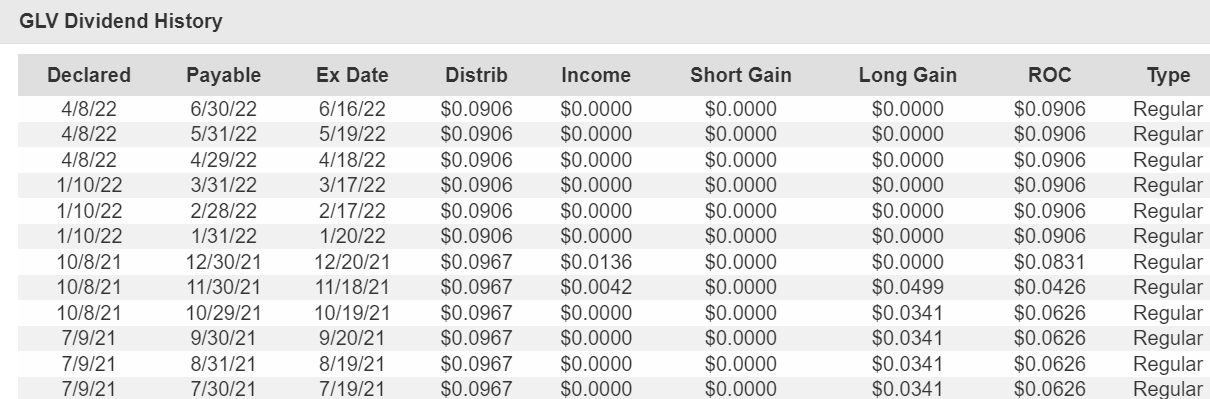Click the $0.0831 ROC value
Image resolution: width=1210 pixels, height=399 pixels.
1049,264
